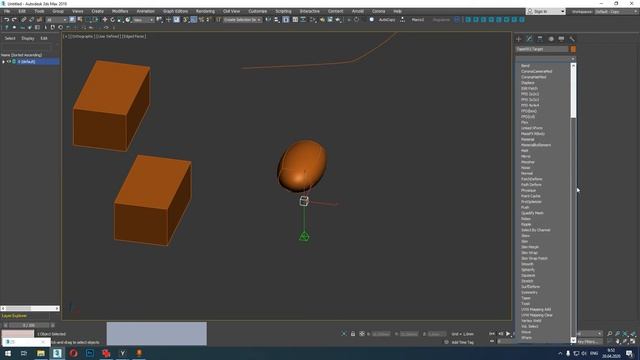Toggle the Angle Snap icon
The width and height of the screenshot is (640, 360).
coord(193,20)
